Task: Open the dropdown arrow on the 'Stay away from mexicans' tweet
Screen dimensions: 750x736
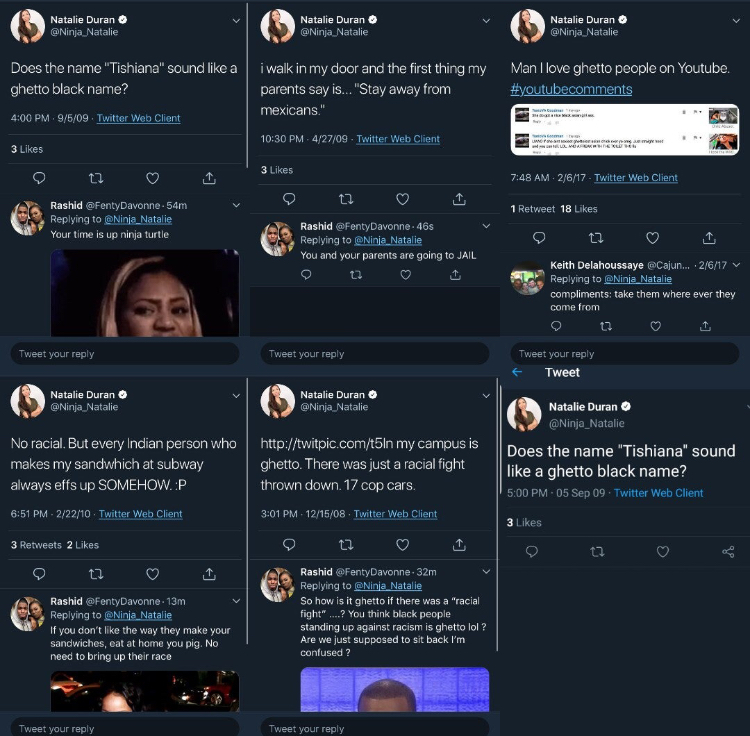Action: pos(486,21)
